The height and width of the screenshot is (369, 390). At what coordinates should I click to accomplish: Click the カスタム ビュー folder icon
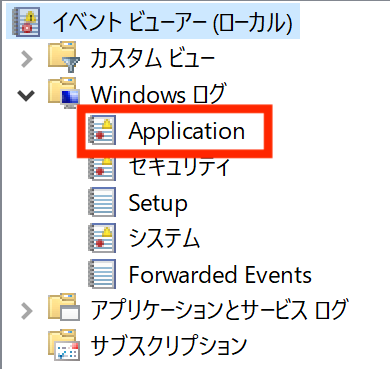click(x=64, y=57)
